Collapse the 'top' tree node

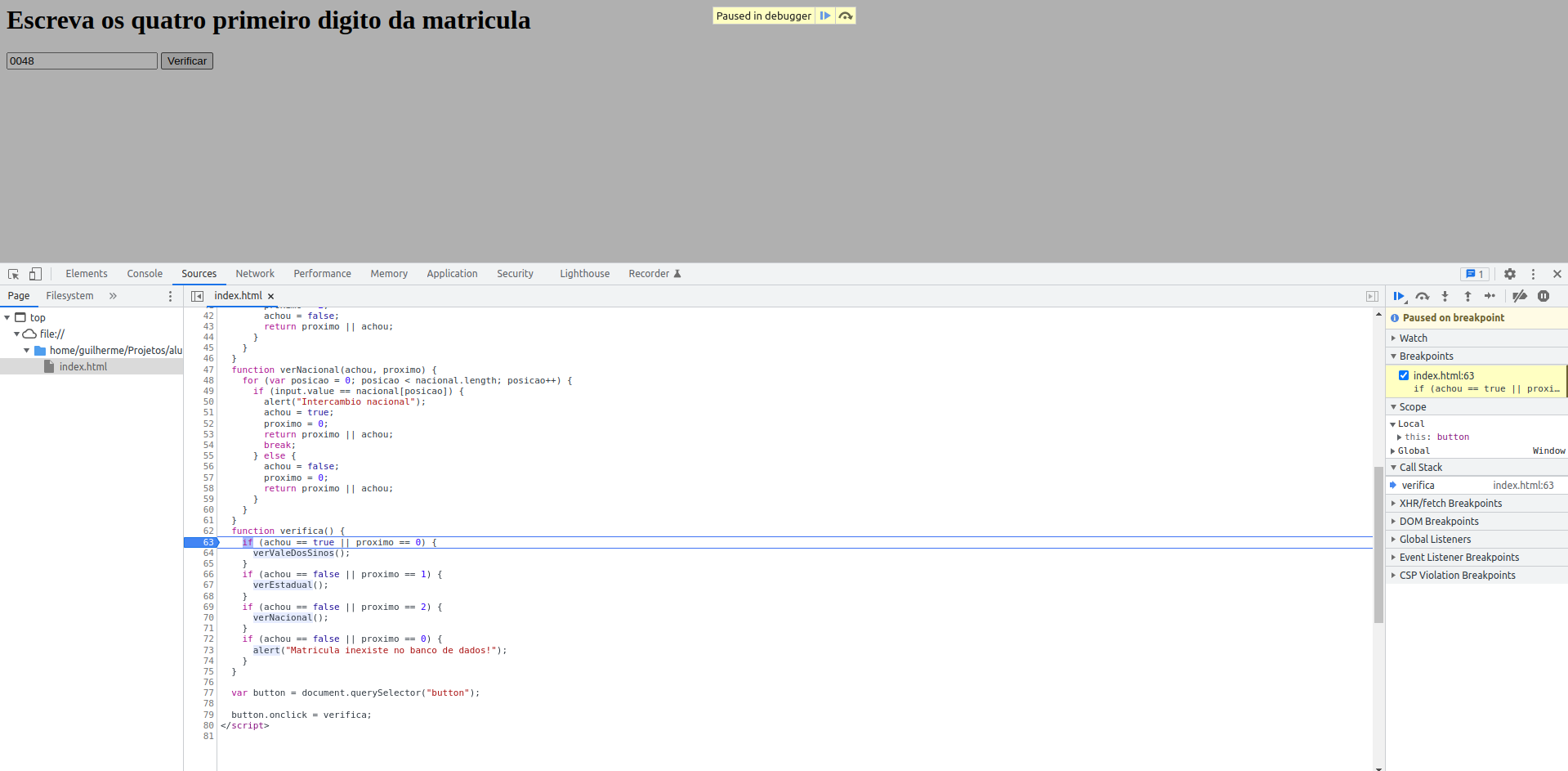click(7, 317)
